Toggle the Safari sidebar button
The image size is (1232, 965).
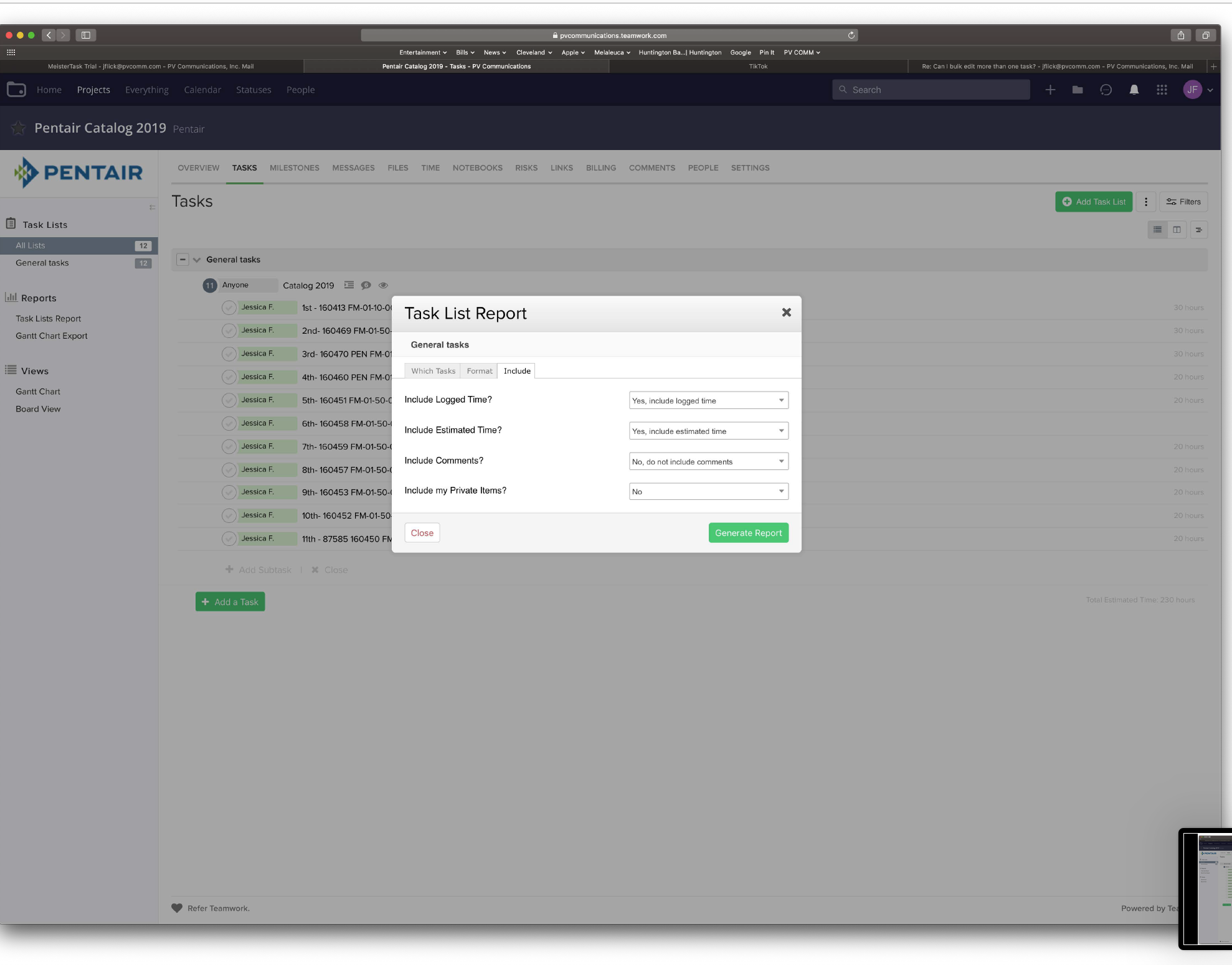[x=86, y=35]
